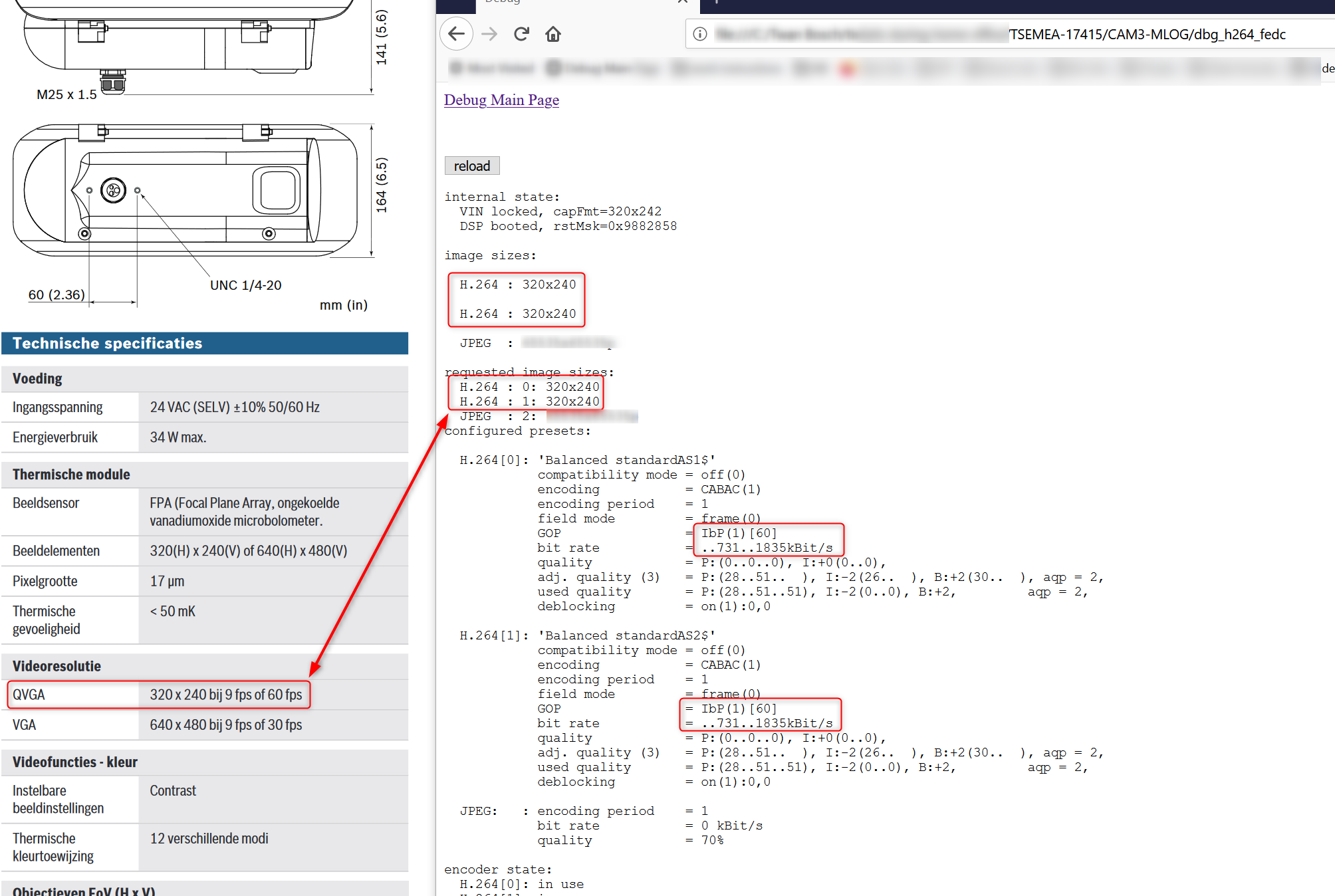Click the H.264[0] Balanced standard preset text
The image size is (1335, 896).
point(626,460)
